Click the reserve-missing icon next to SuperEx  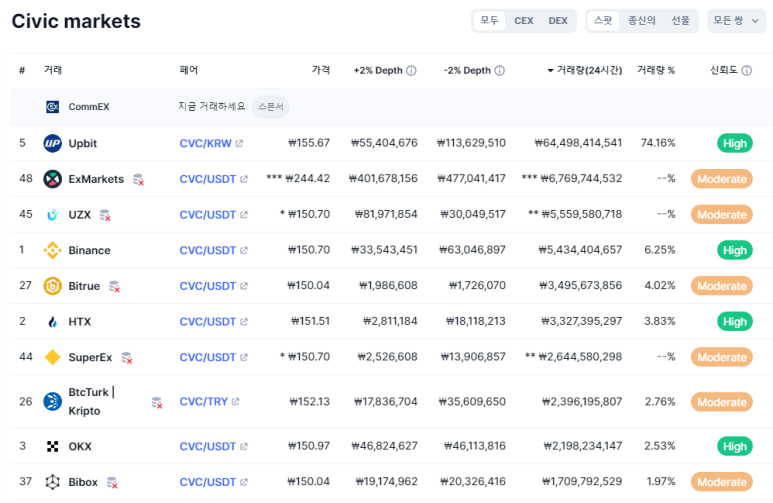point(127,358)
